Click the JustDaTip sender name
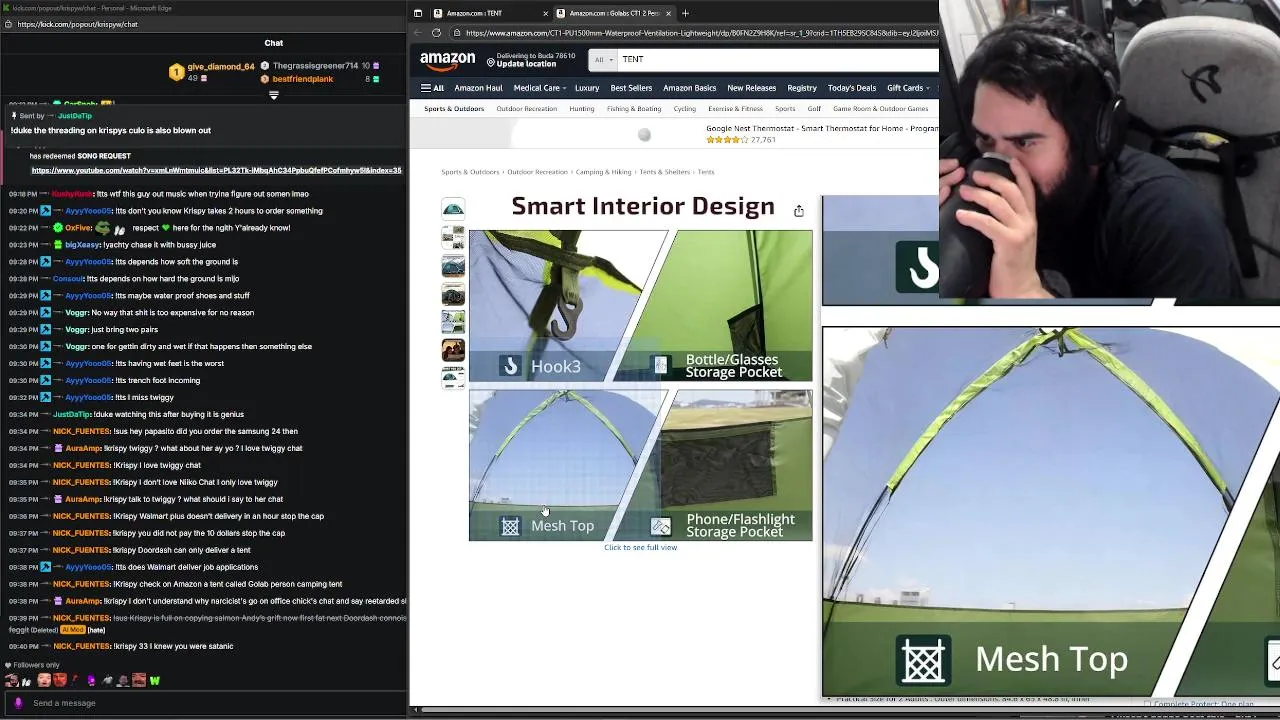This screenshot has height=720, width=1280. pyautogui.click(x=75, y=116)
